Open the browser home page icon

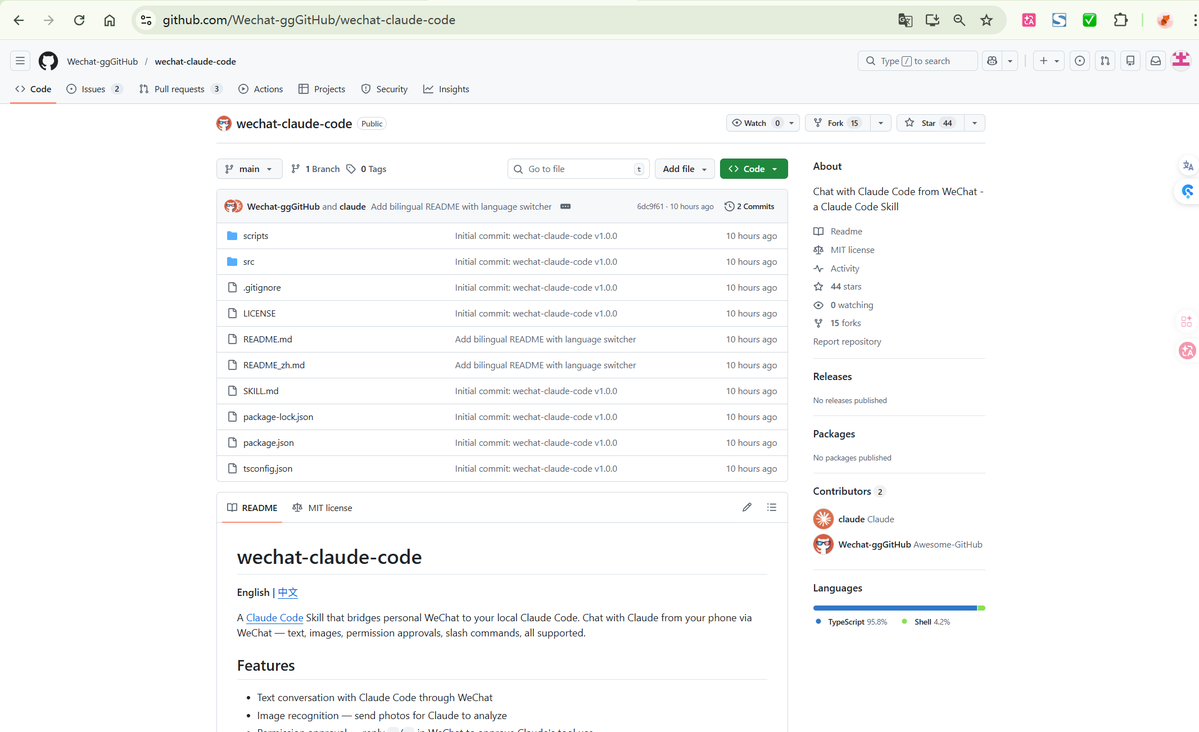[109, 21]
